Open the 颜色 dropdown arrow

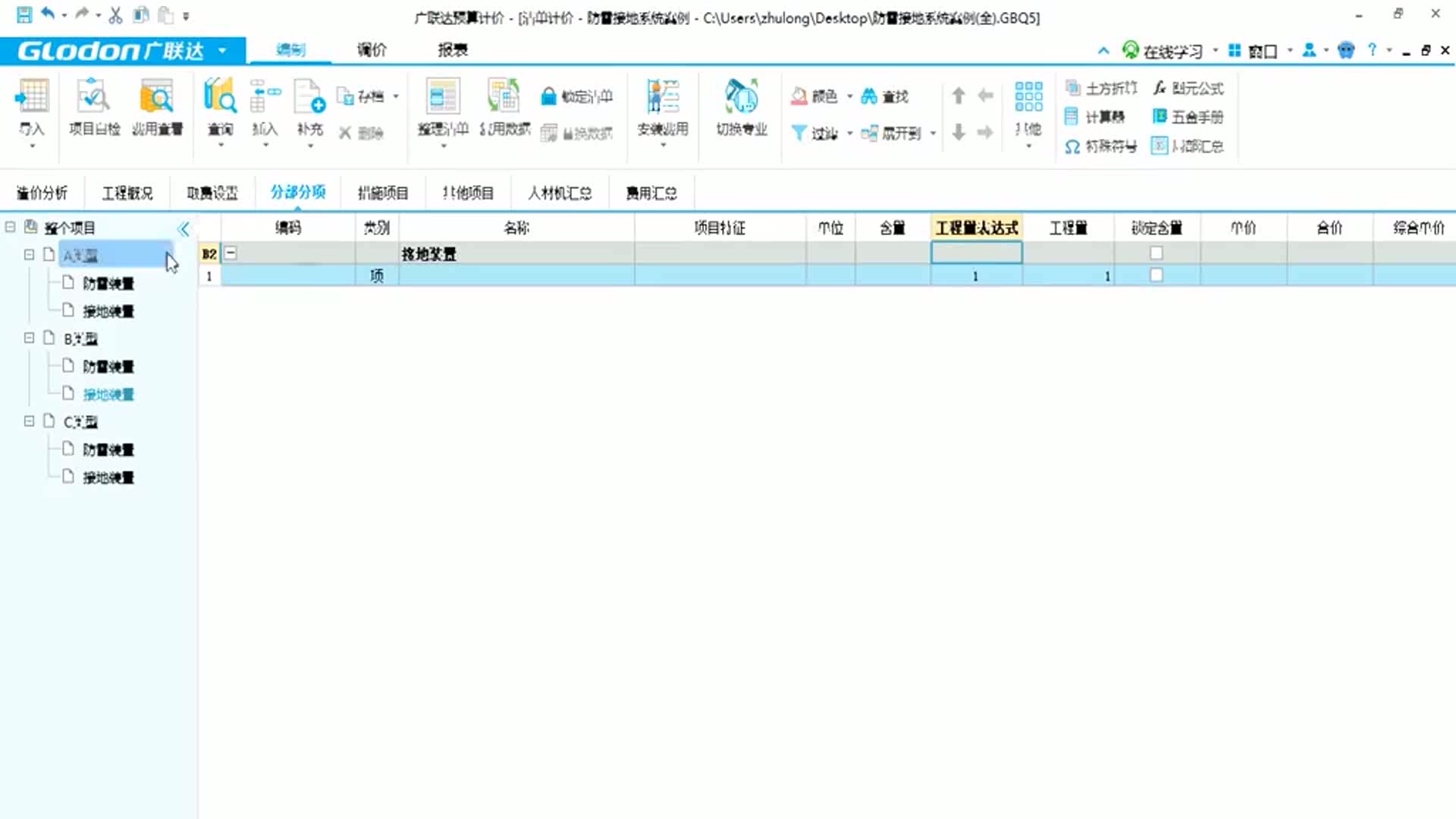point(849,96)
